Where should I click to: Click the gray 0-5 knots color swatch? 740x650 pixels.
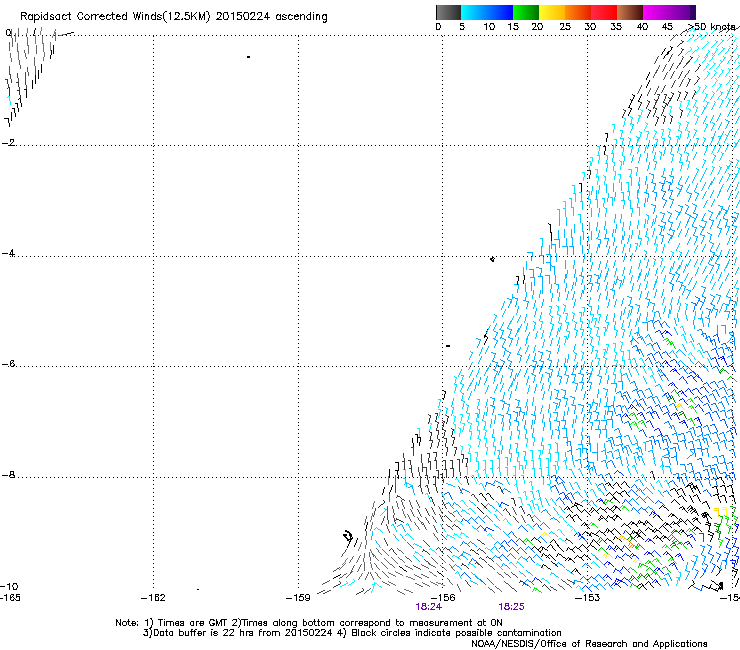point(448,12)
